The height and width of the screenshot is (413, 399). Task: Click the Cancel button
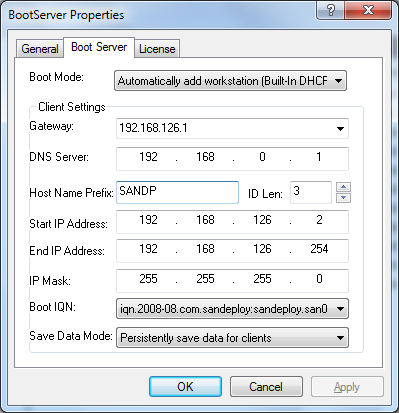click(266, 387)
